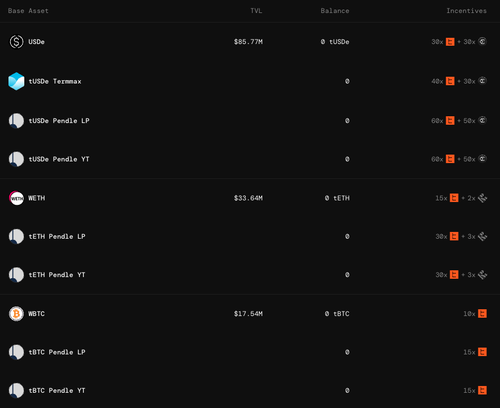Open the tETH Pendle LP row
This screenshot has height=408, width=500.
point(250,236)
